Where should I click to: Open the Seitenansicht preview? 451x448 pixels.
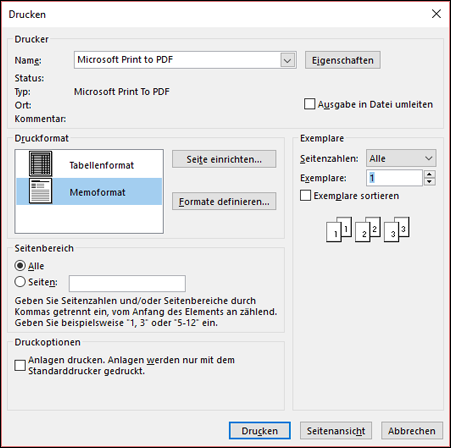point(336,431)
